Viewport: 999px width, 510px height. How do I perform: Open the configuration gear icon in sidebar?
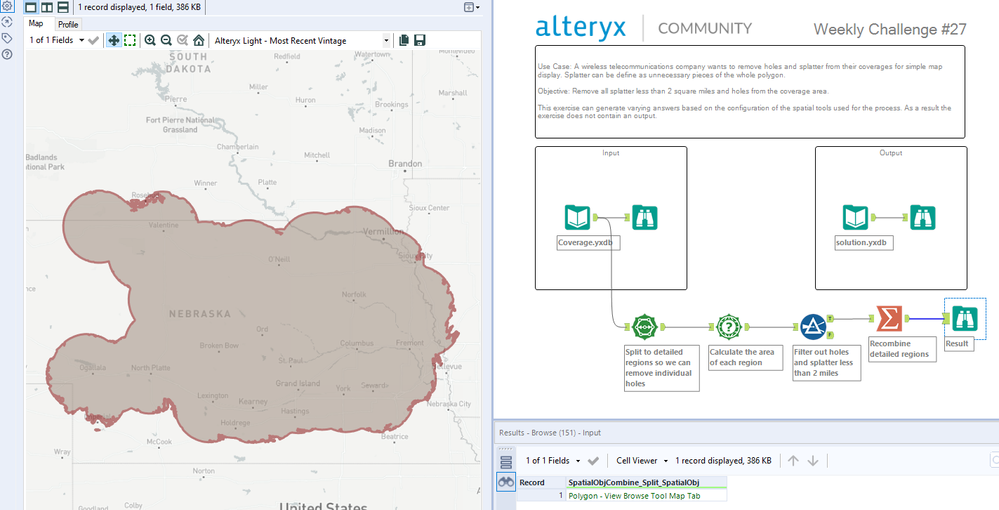[7, 6]
